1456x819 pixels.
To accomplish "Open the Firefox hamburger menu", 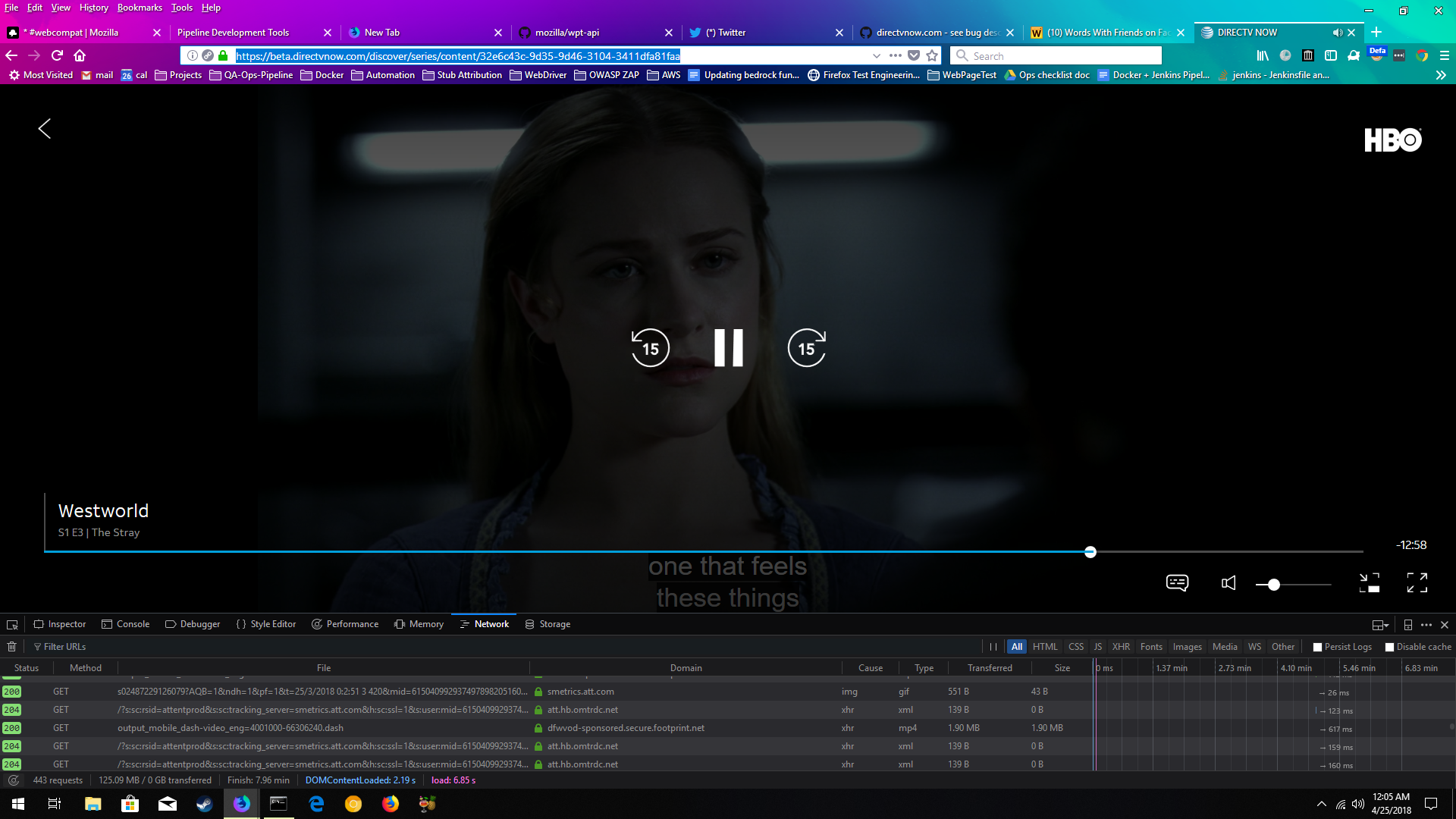I will pos(1445,55).
